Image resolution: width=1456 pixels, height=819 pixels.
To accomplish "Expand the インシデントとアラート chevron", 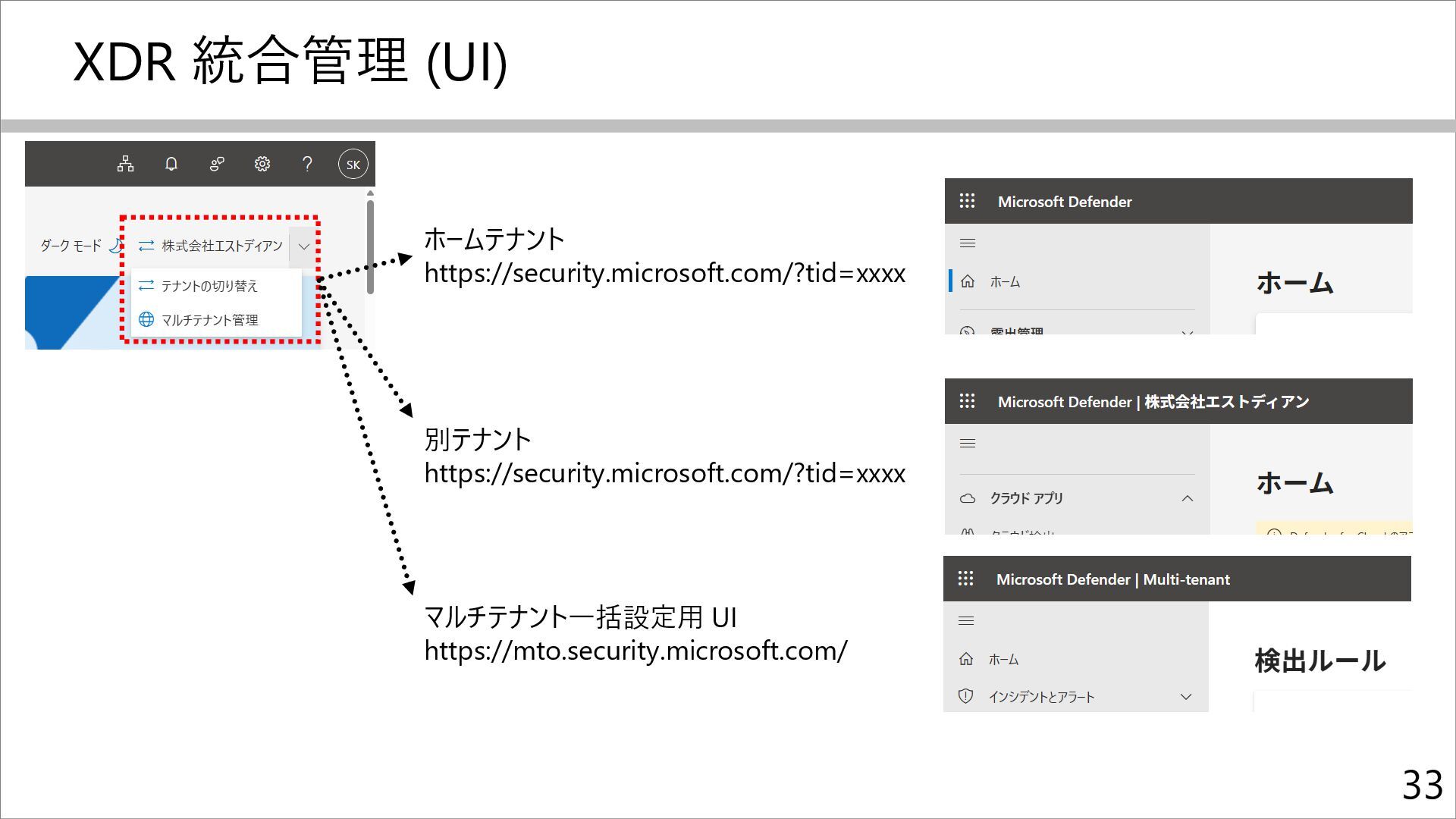I will [x=1186, y=696].
